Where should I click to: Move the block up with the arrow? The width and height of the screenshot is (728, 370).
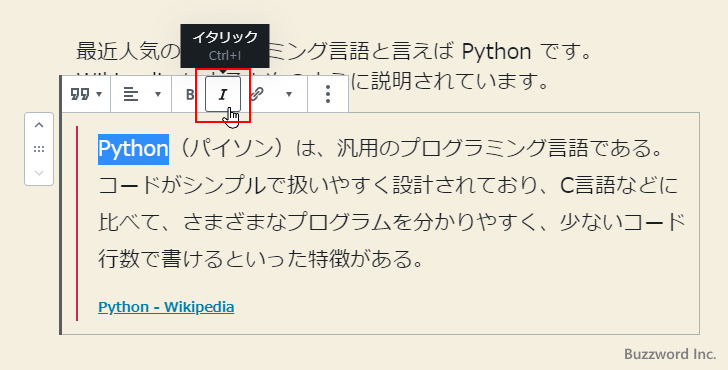pos(39,125)
